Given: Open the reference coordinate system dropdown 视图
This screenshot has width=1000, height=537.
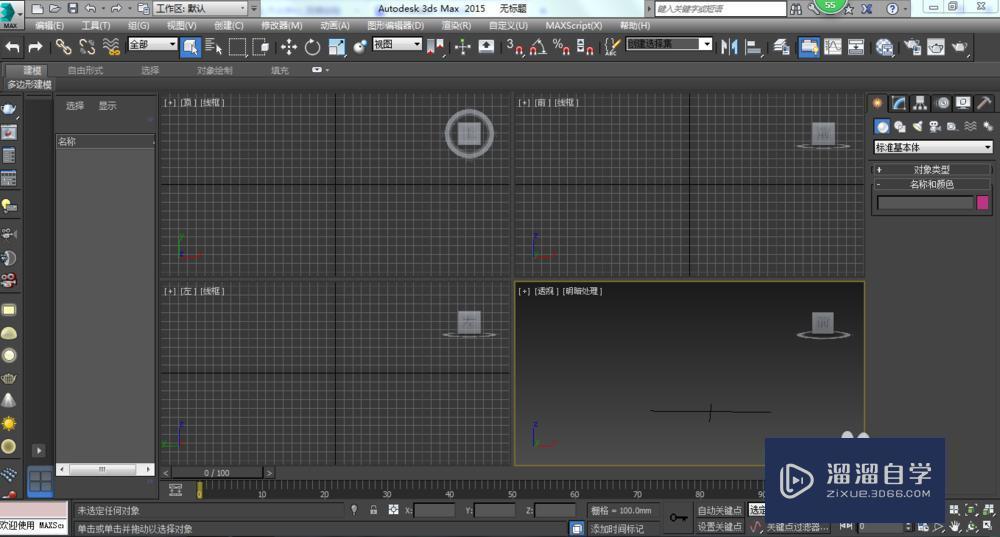Looking at the screenshot, I should point(397,44).
